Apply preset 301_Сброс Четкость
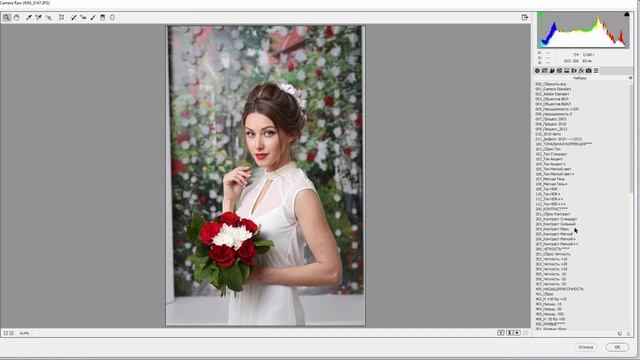 pyautogui.click(x=553, y=254)
